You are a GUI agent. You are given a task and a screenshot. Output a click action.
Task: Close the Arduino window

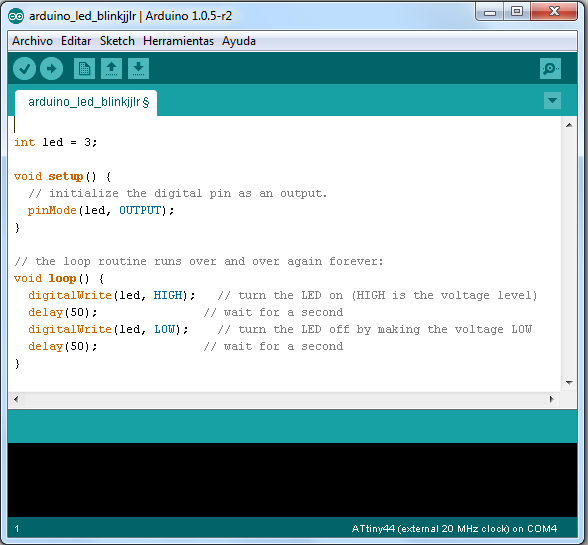click(554, 12)
